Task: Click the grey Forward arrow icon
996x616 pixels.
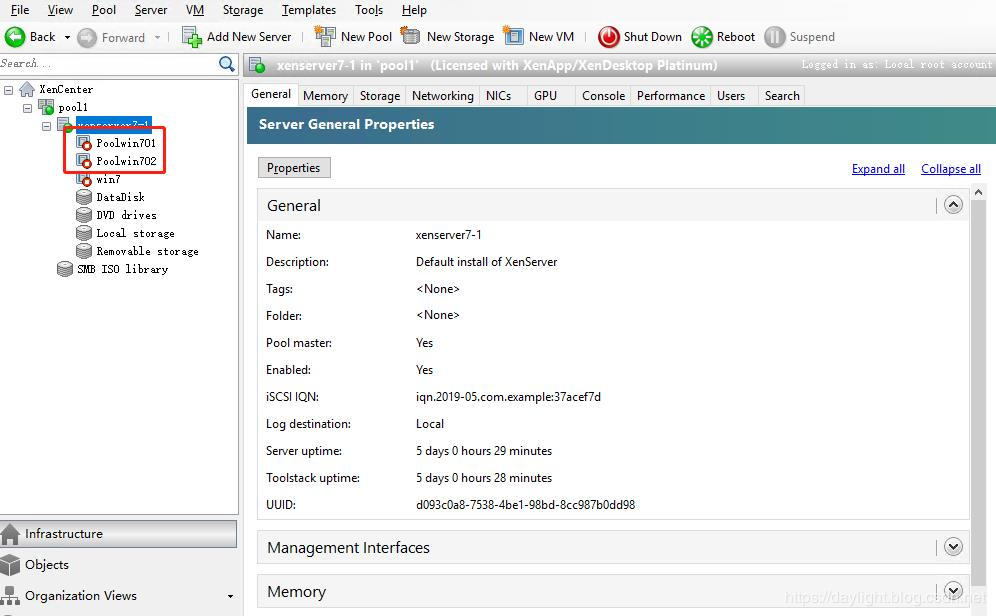Action: [87, 37]
